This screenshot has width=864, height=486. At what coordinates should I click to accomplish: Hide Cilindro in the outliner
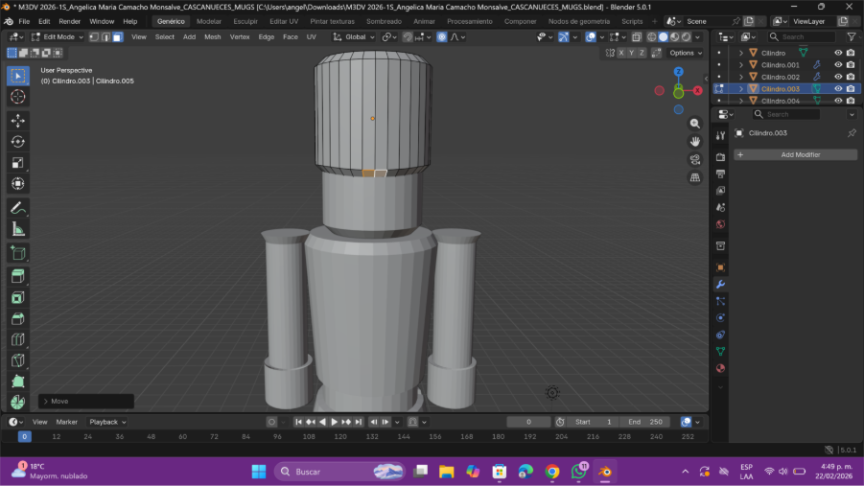(x=838, y=53)
